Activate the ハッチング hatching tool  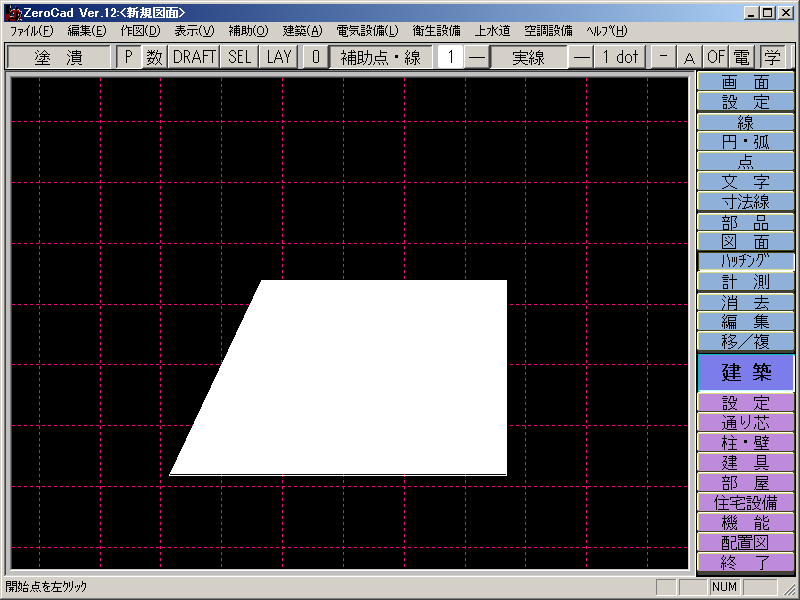click(745, 262)
